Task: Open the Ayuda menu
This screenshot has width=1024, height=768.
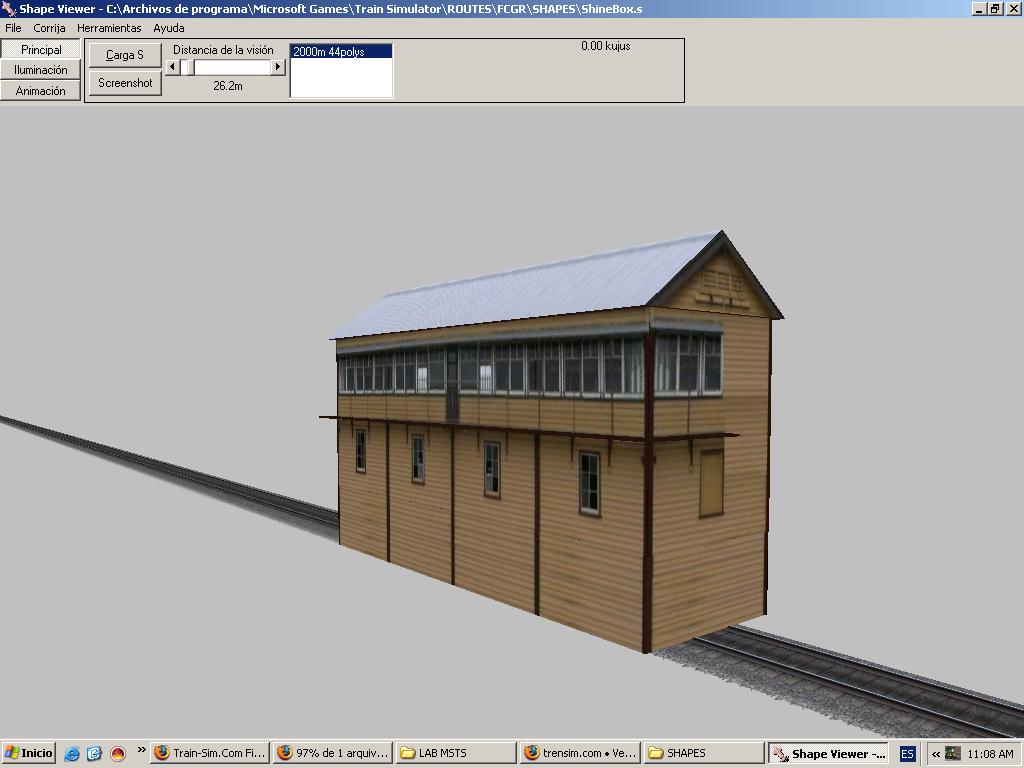Action: pyautogui.click(x=168, y=28)
